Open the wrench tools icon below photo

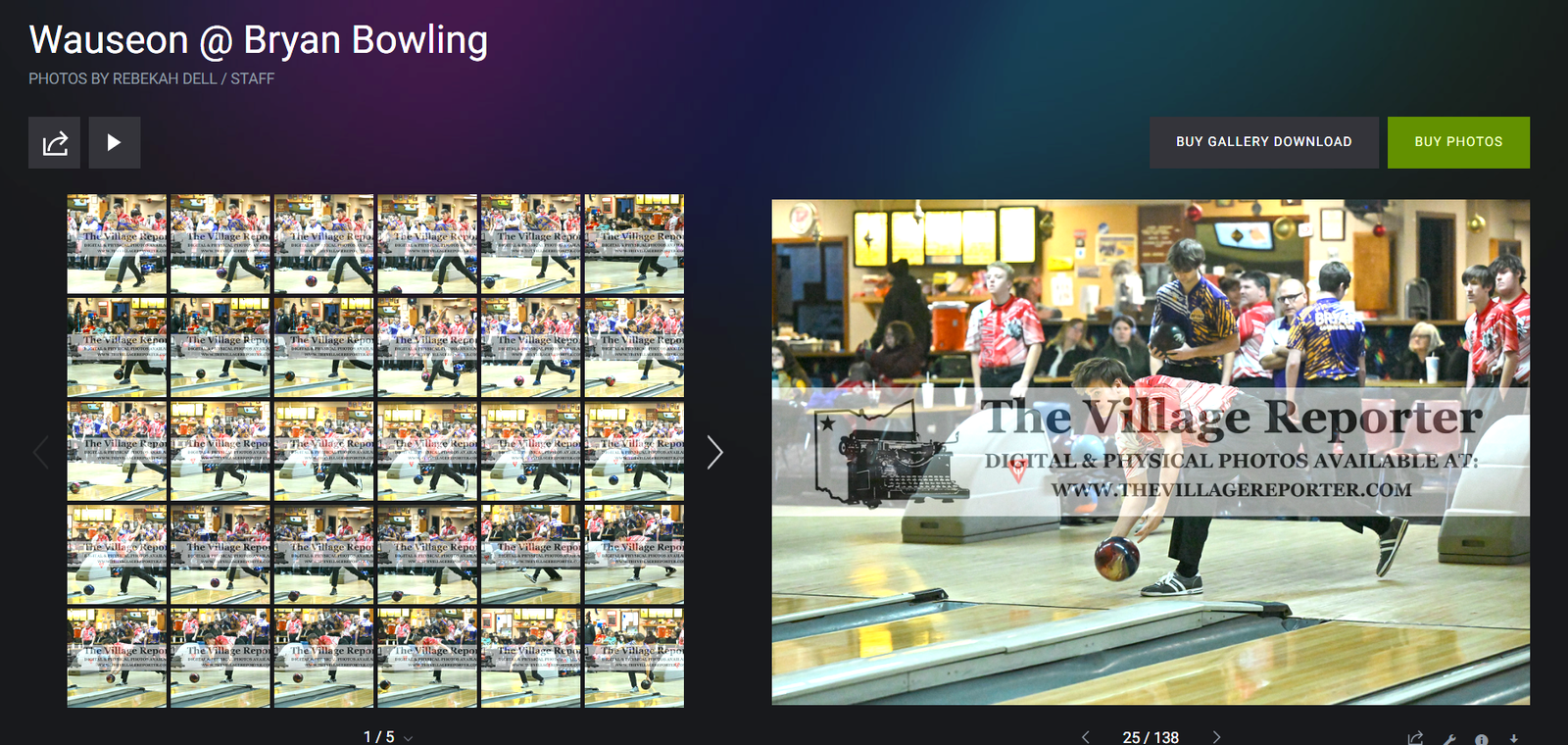click(x=1449, y=739)
